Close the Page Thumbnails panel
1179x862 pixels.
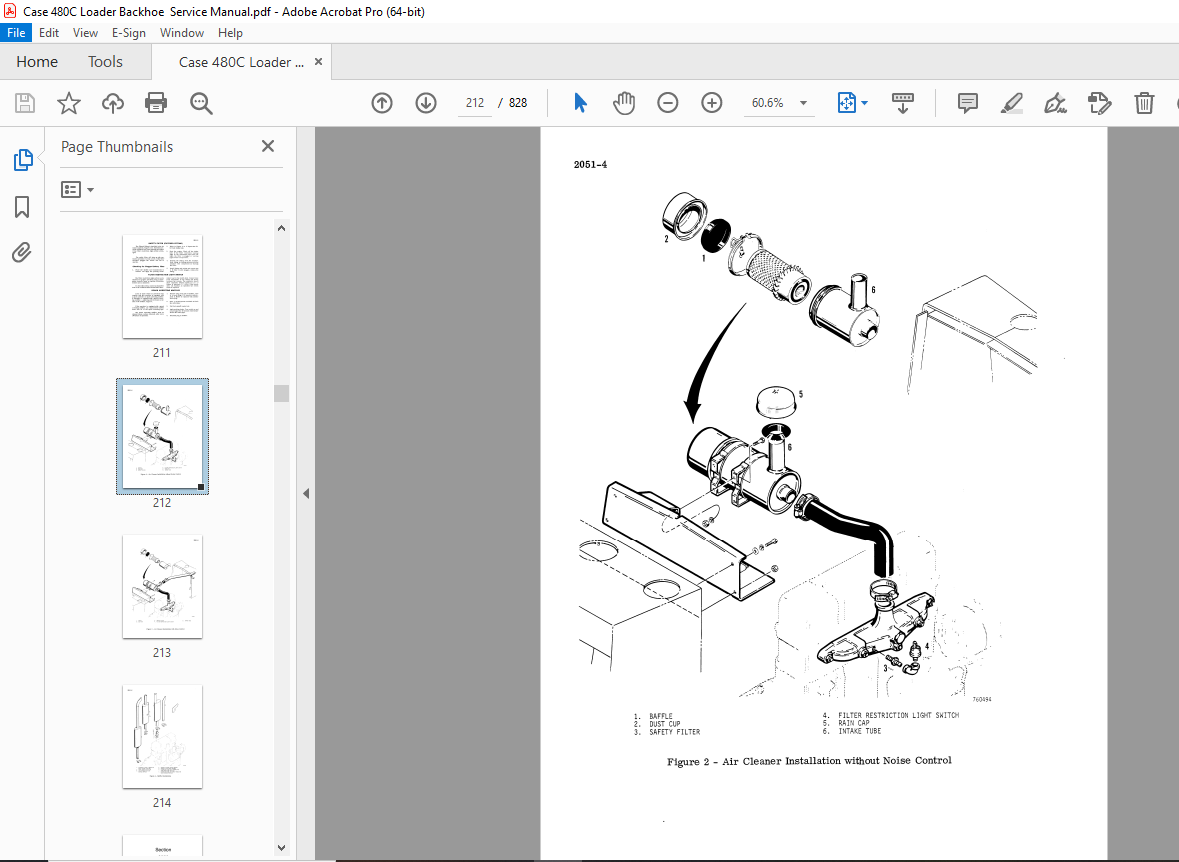coord(268,146)
